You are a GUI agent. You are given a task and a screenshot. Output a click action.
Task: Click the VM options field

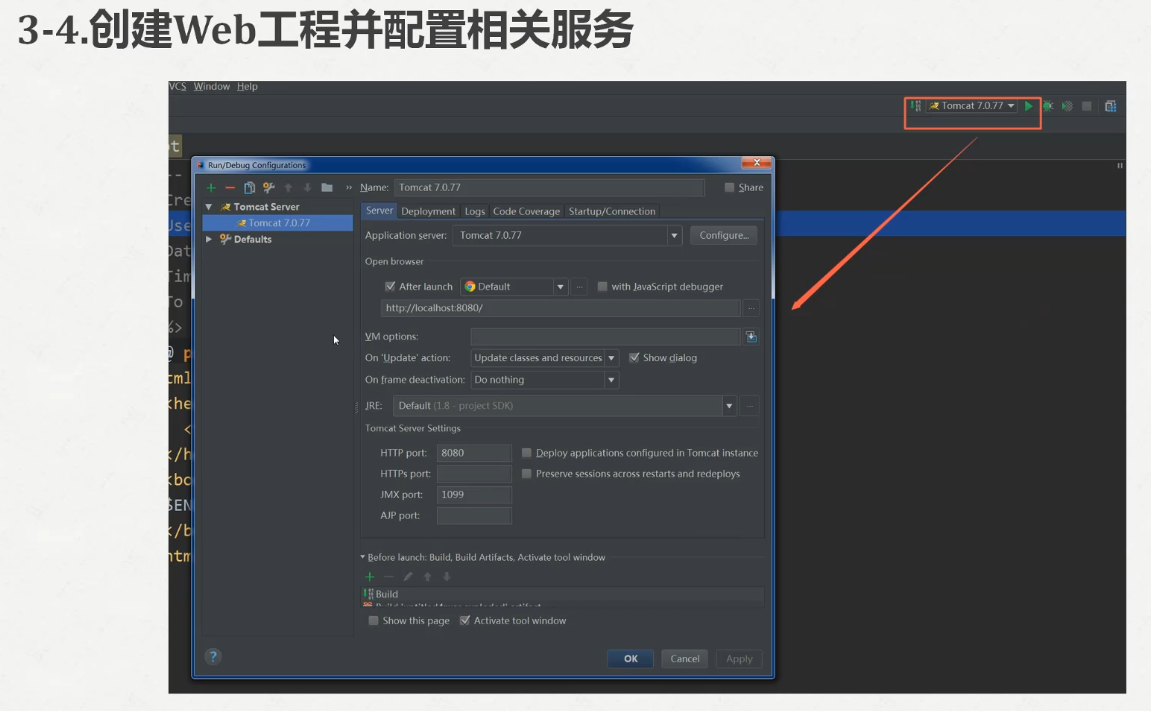(x=605, y=337)
